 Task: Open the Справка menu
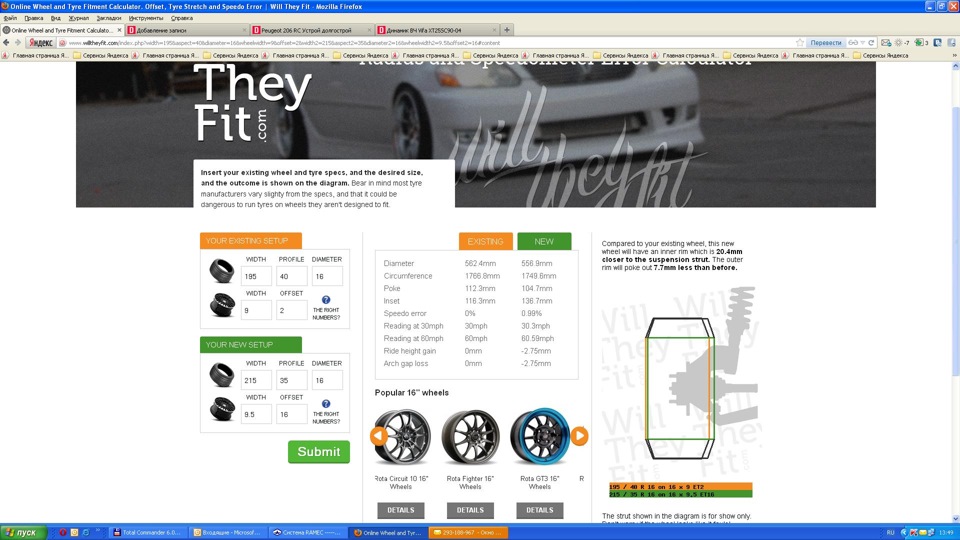(182, 18)
